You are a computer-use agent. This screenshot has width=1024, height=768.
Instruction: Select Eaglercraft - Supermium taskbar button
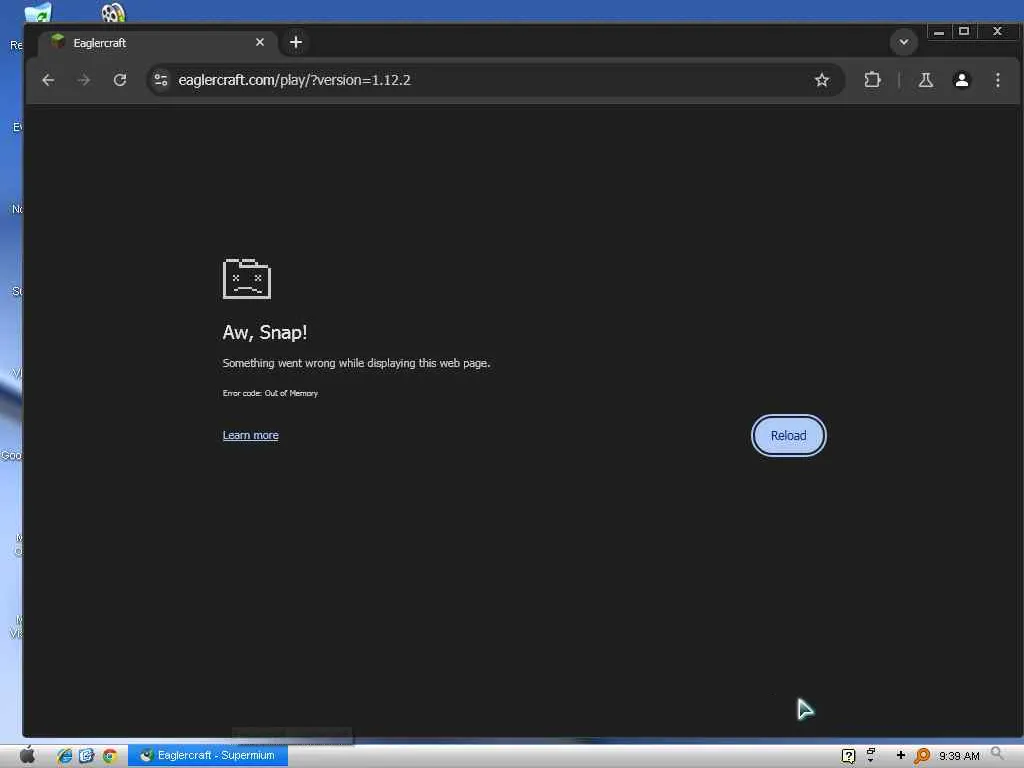(208, 756)
